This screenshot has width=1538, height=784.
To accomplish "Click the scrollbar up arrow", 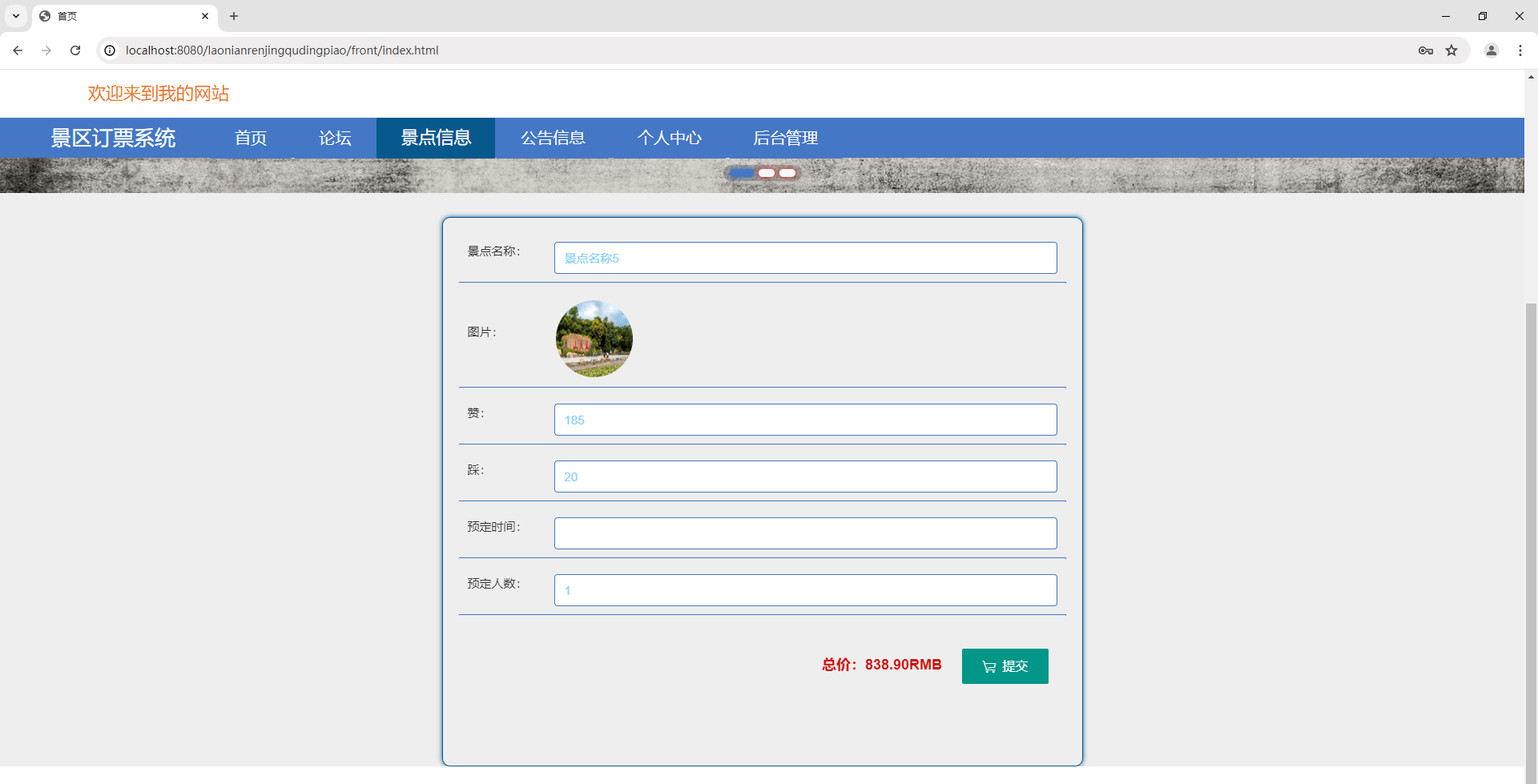I will pos(1531,77).
